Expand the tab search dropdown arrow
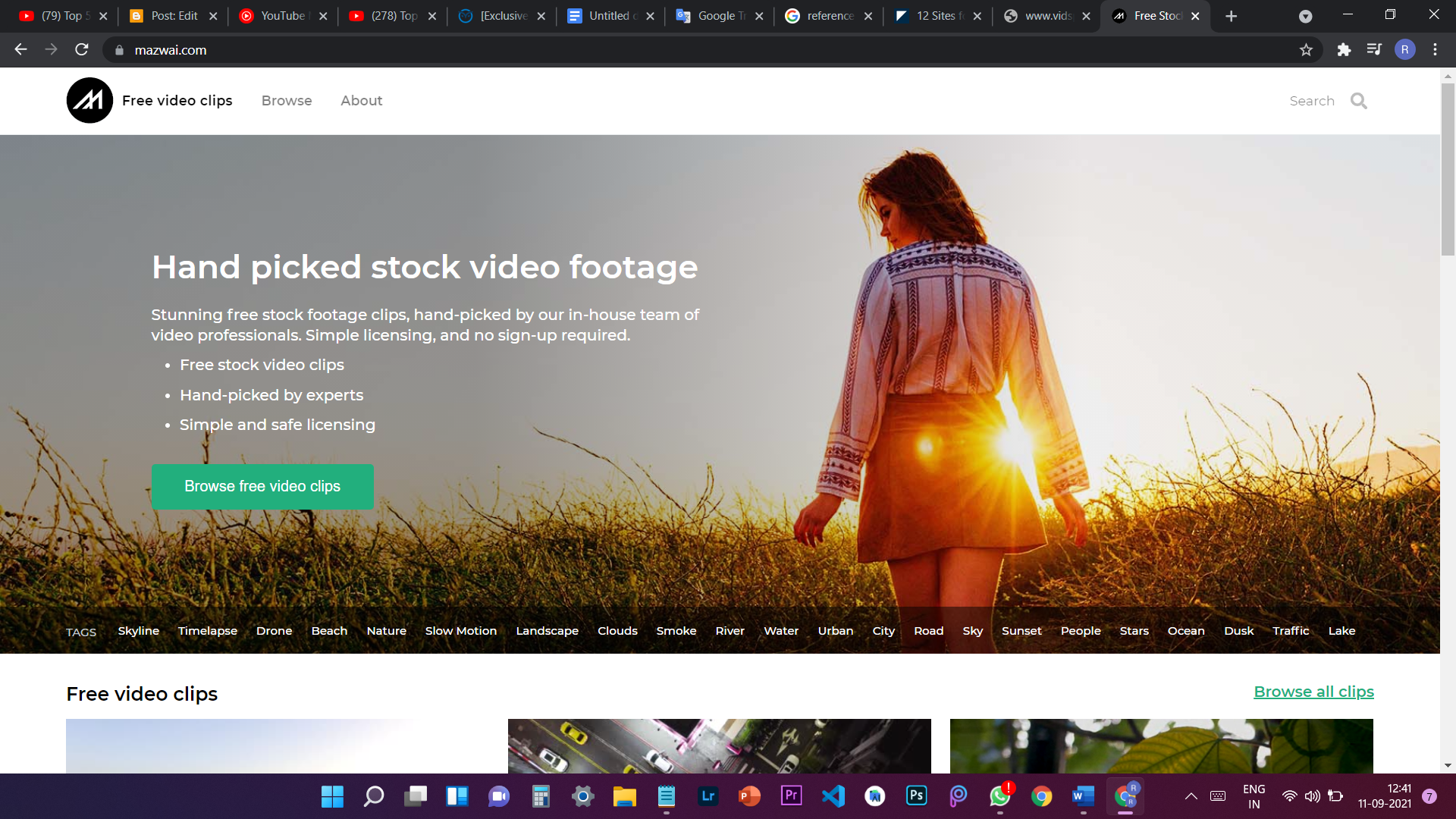 point(1305,16)
